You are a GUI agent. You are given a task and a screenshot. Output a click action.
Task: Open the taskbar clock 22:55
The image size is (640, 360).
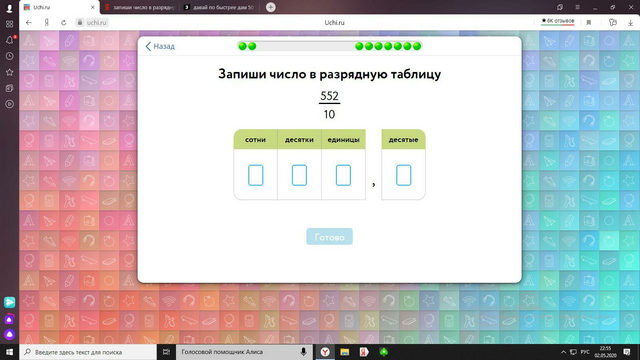605,352
